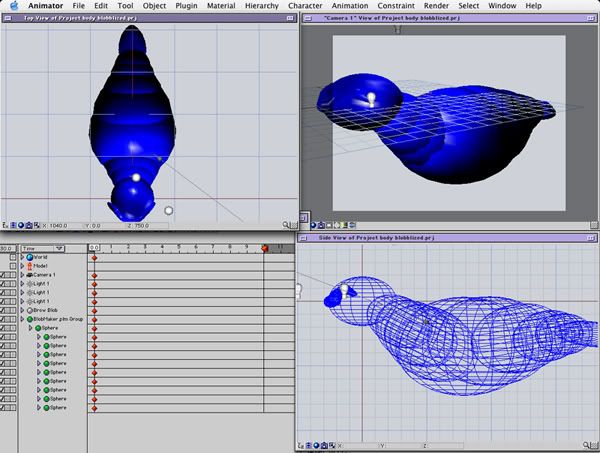Click the red end-time marker on the timeline ruler

[x=264, y=247]
